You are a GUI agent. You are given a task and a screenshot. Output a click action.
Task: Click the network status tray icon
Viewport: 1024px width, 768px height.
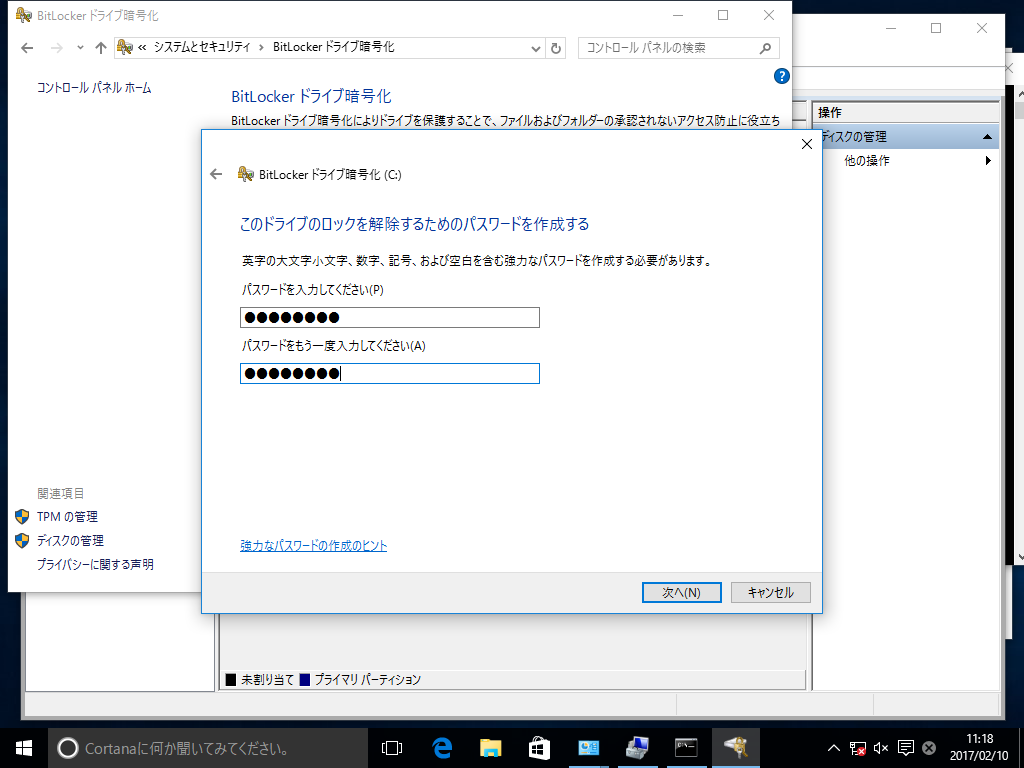click(857, 748)
